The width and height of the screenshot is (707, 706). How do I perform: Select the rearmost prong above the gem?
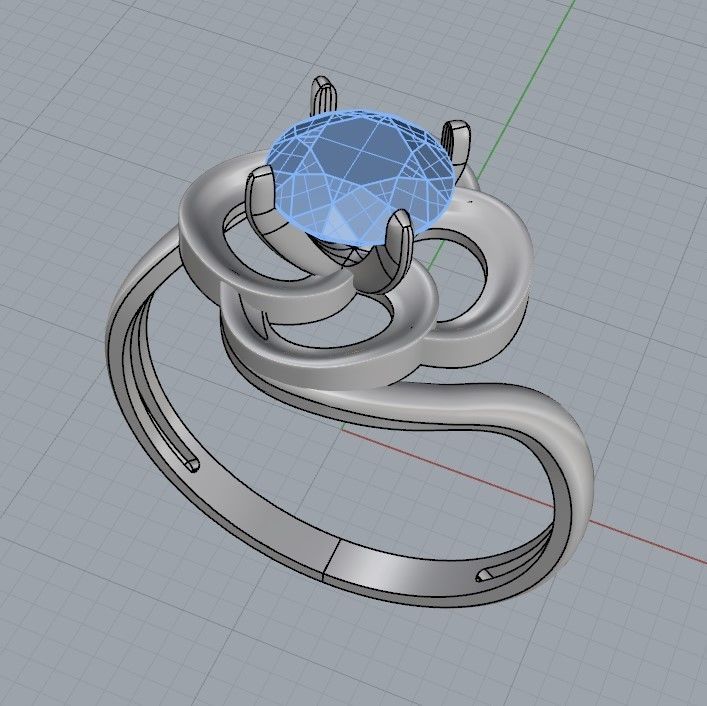pos(324,95)
